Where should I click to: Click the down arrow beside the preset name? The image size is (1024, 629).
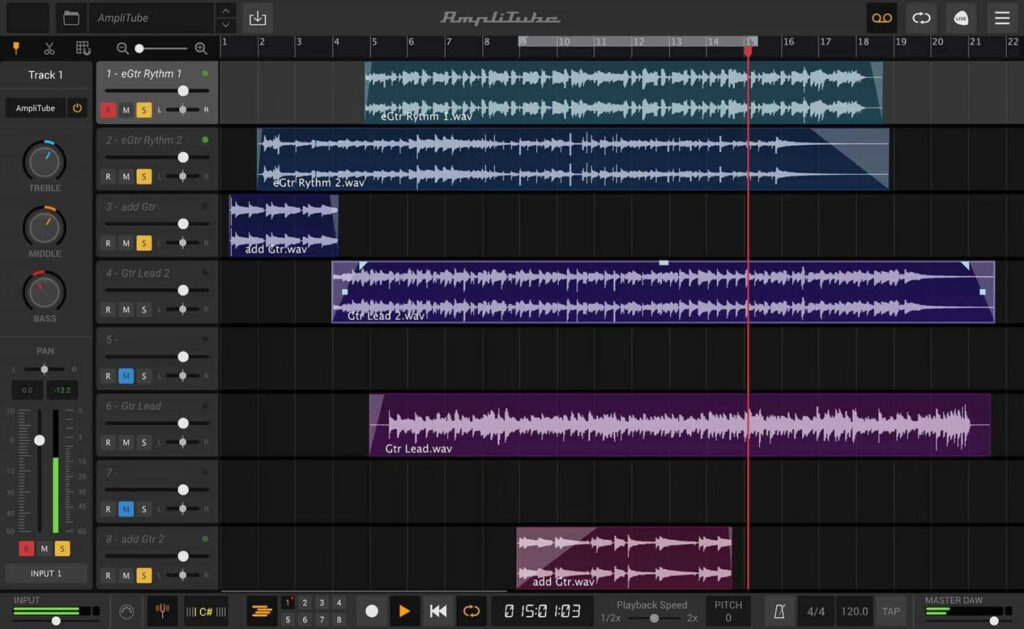(225, 24)
